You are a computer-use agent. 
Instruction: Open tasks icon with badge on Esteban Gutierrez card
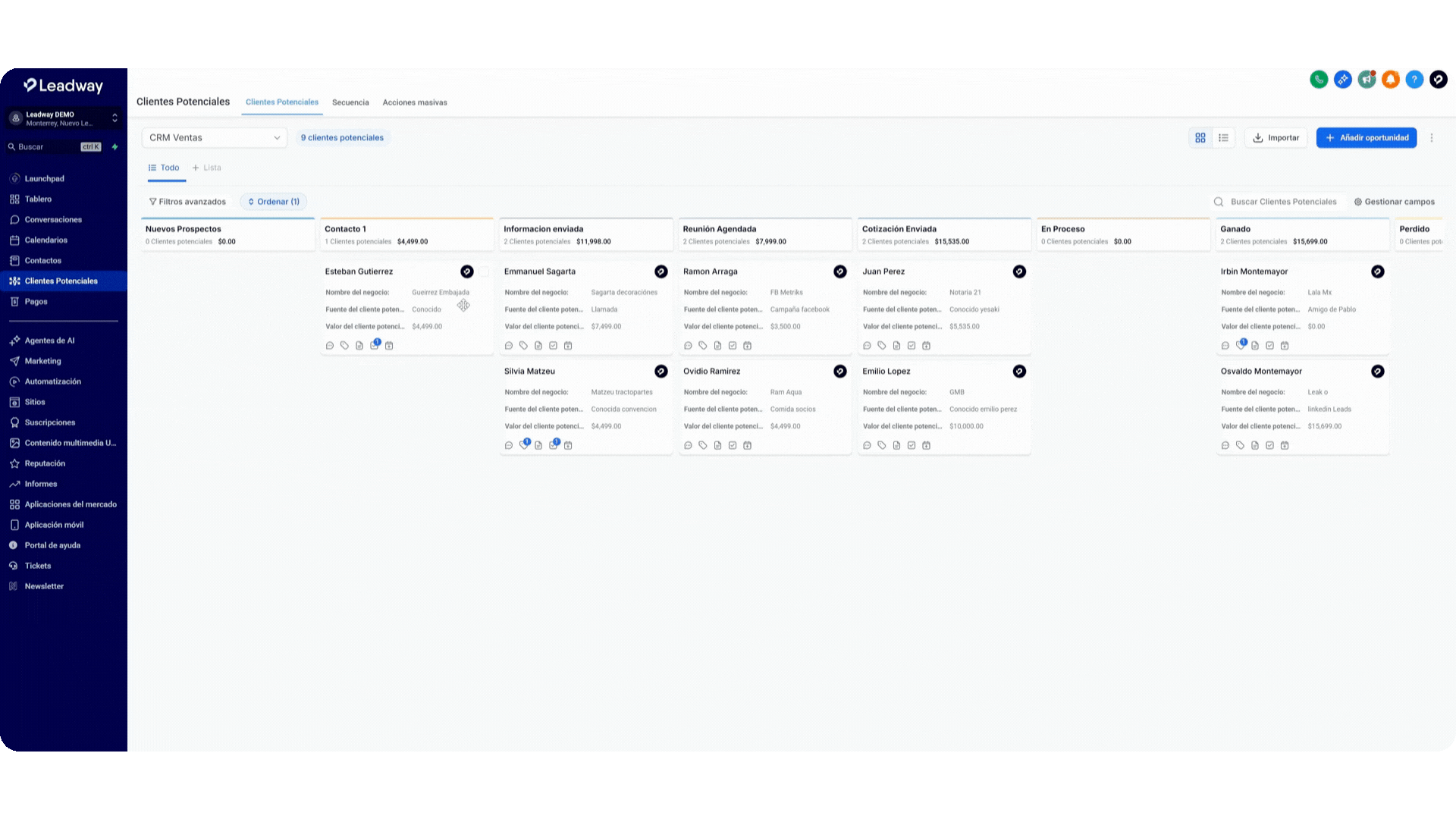tap(375, 345)
